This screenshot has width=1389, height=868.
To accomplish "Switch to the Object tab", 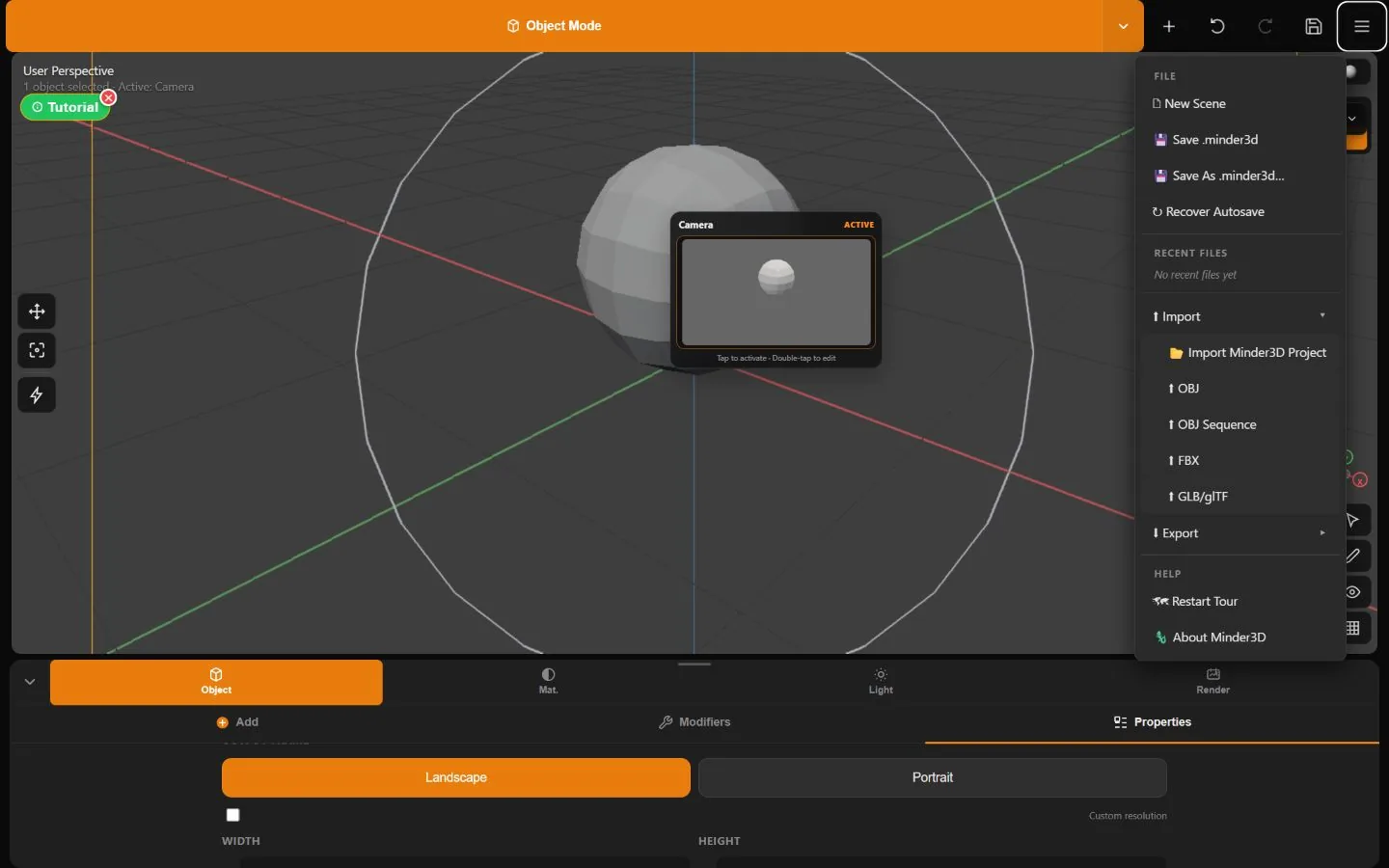I will click(x=216, y=682).
